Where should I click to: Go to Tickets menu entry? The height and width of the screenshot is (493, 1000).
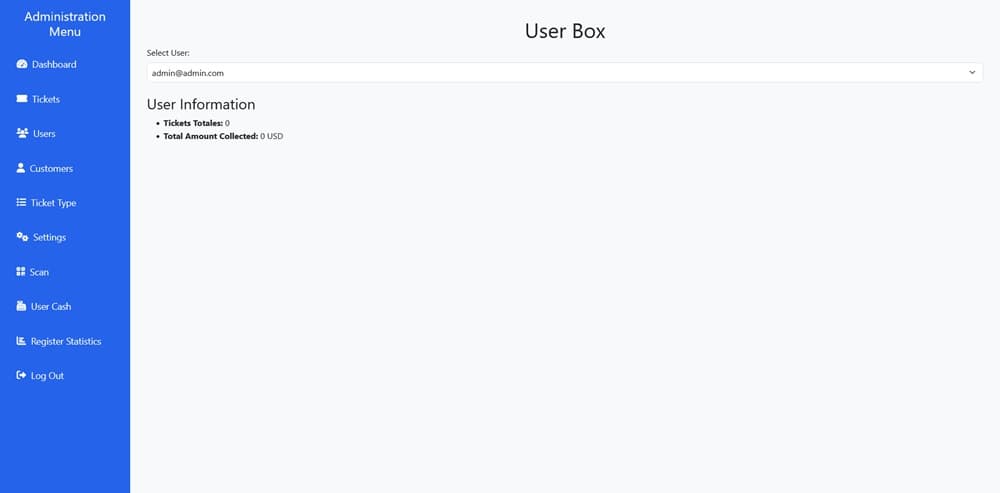point(46,99)
